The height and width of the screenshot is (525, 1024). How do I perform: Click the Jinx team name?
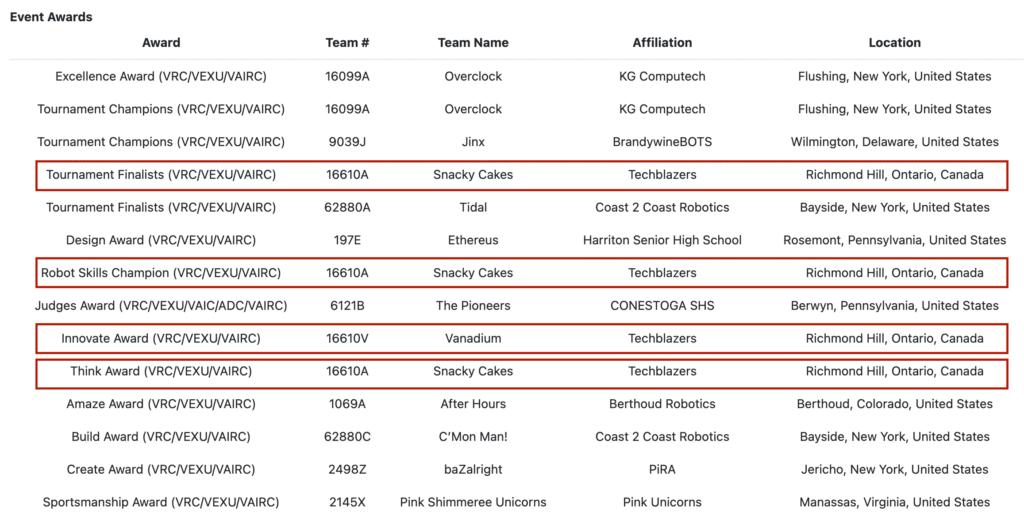[473, 142]
